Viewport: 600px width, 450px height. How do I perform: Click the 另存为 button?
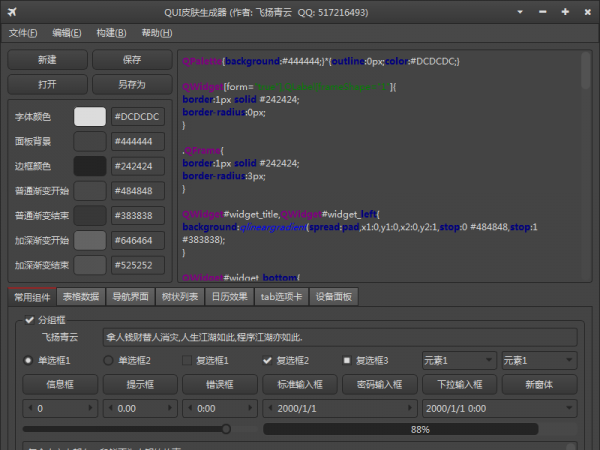tap(131, 84)
